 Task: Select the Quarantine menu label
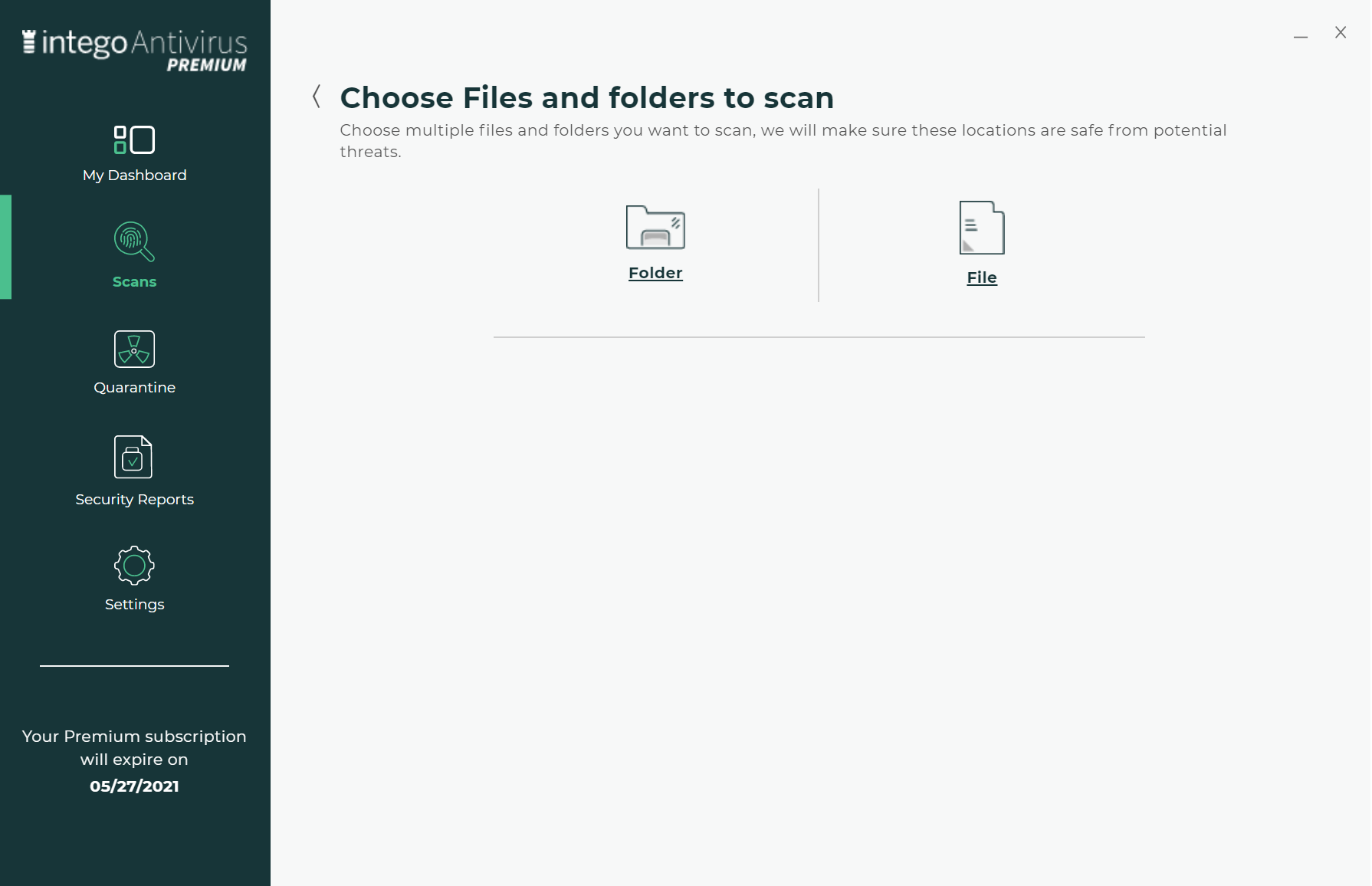click(135, 387)
